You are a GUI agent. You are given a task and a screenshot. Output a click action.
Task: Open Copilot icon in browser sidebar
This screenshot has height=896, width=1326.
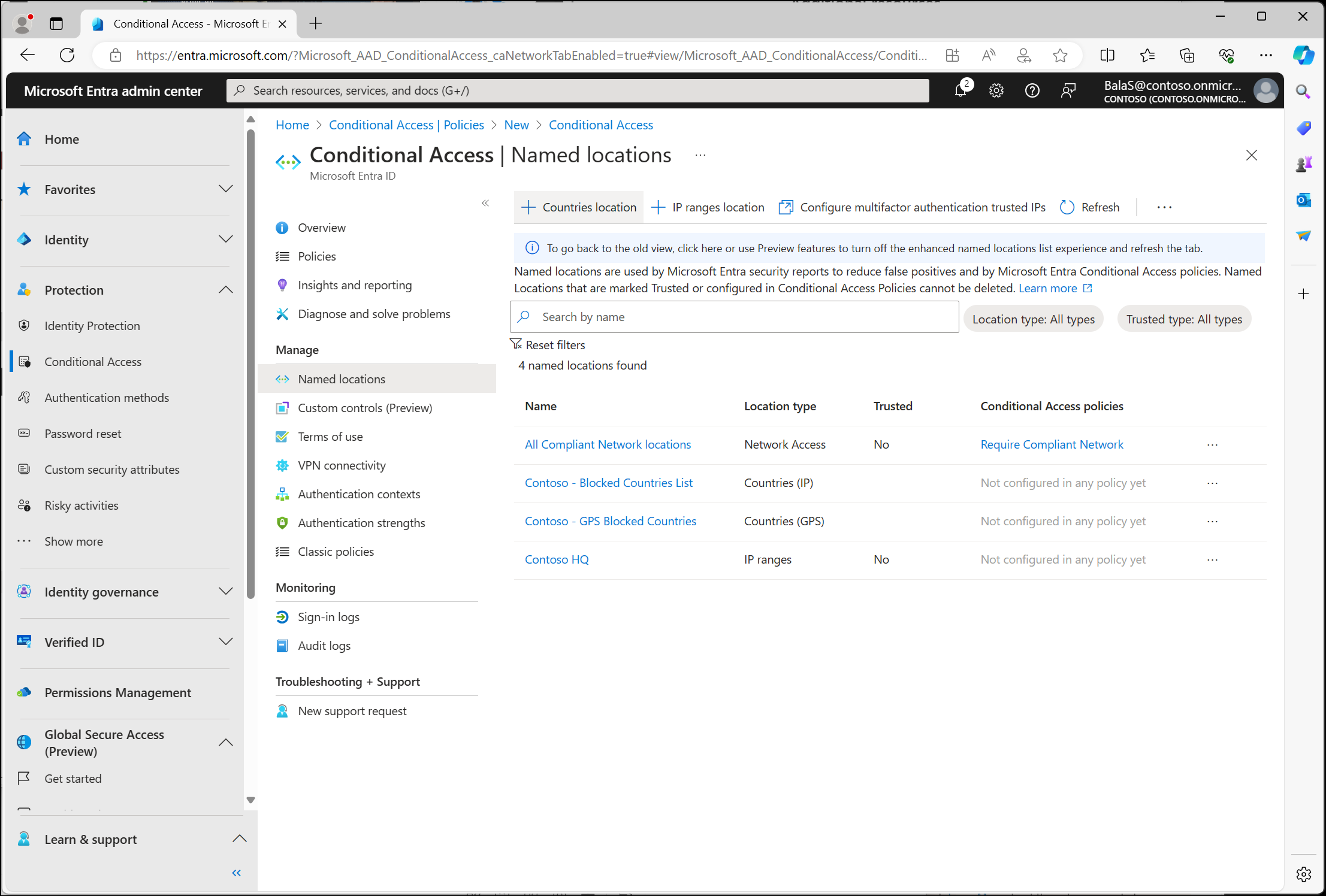coord(1303,56)
